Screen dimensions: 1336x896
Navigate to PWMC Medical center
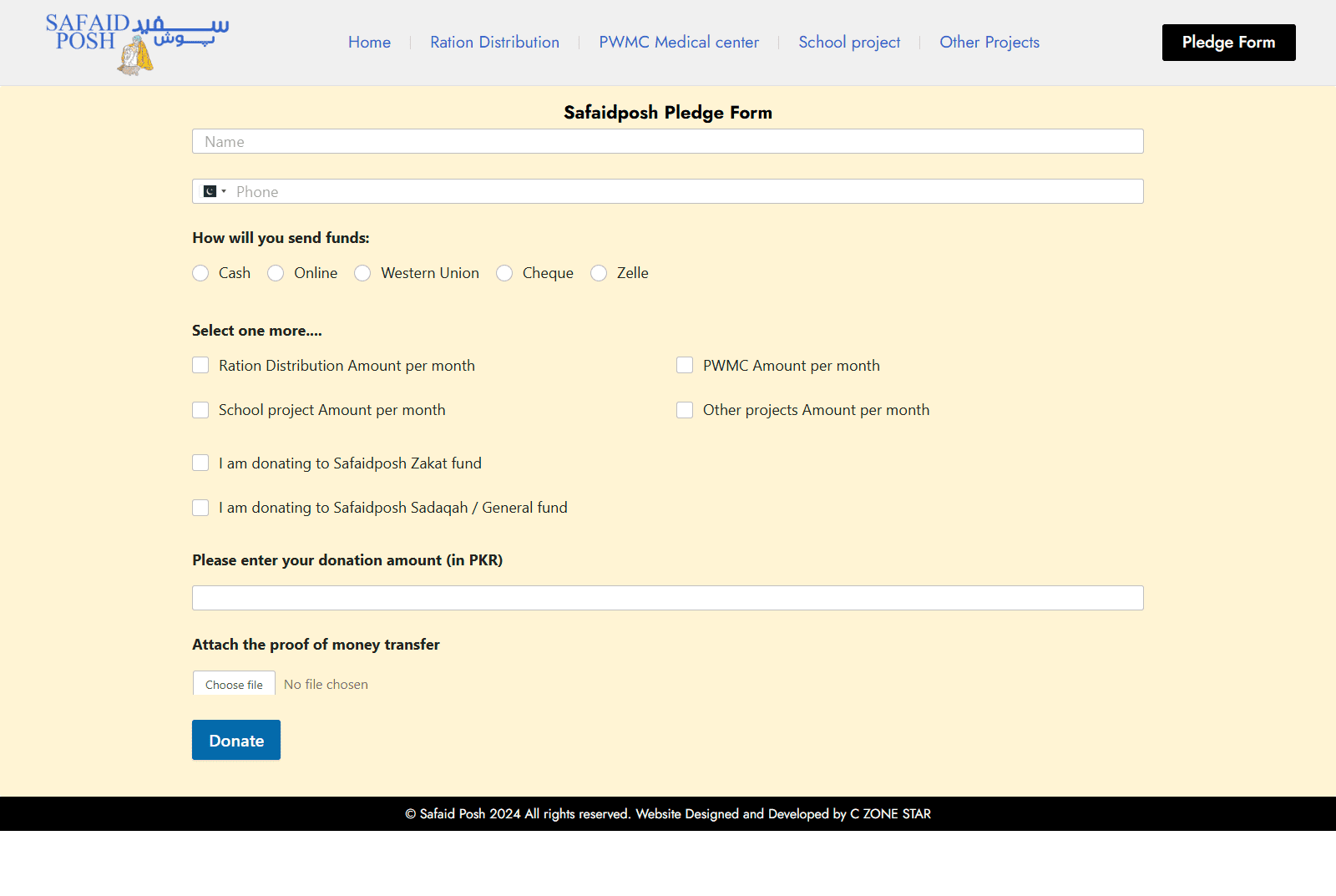click(679, 43)
